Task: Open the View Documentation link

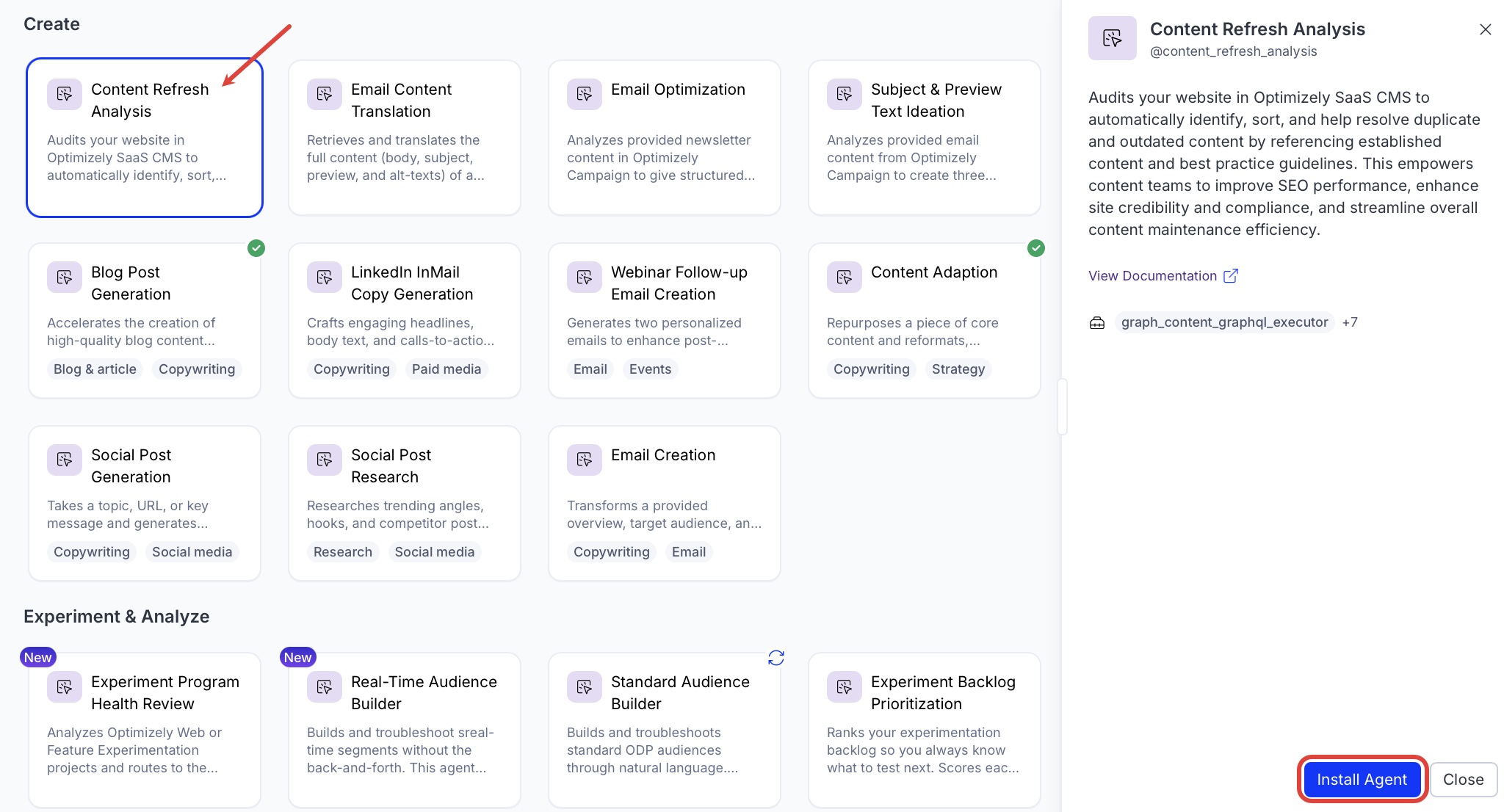Action: click(1152, 275)
